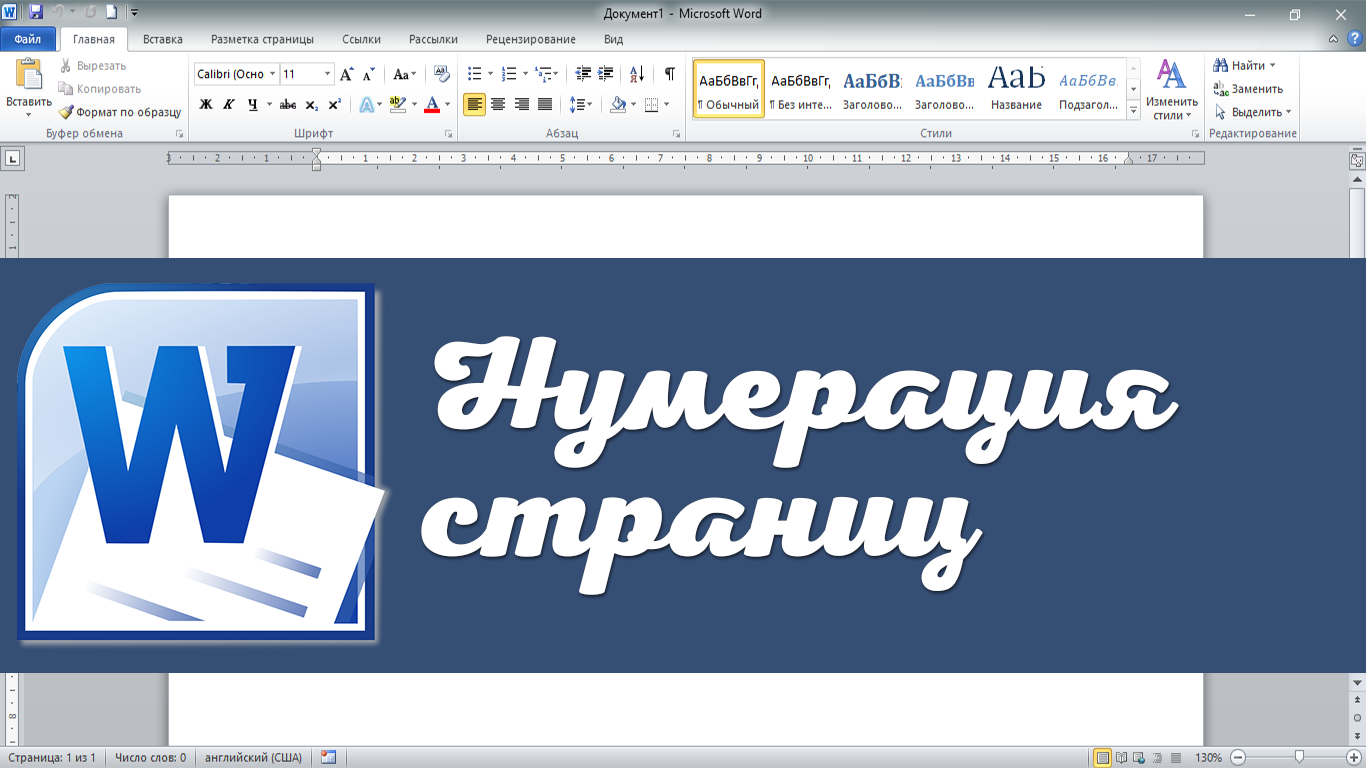Open the Выделить dropdown
Screen dimensions: 1366x768
1252,112
